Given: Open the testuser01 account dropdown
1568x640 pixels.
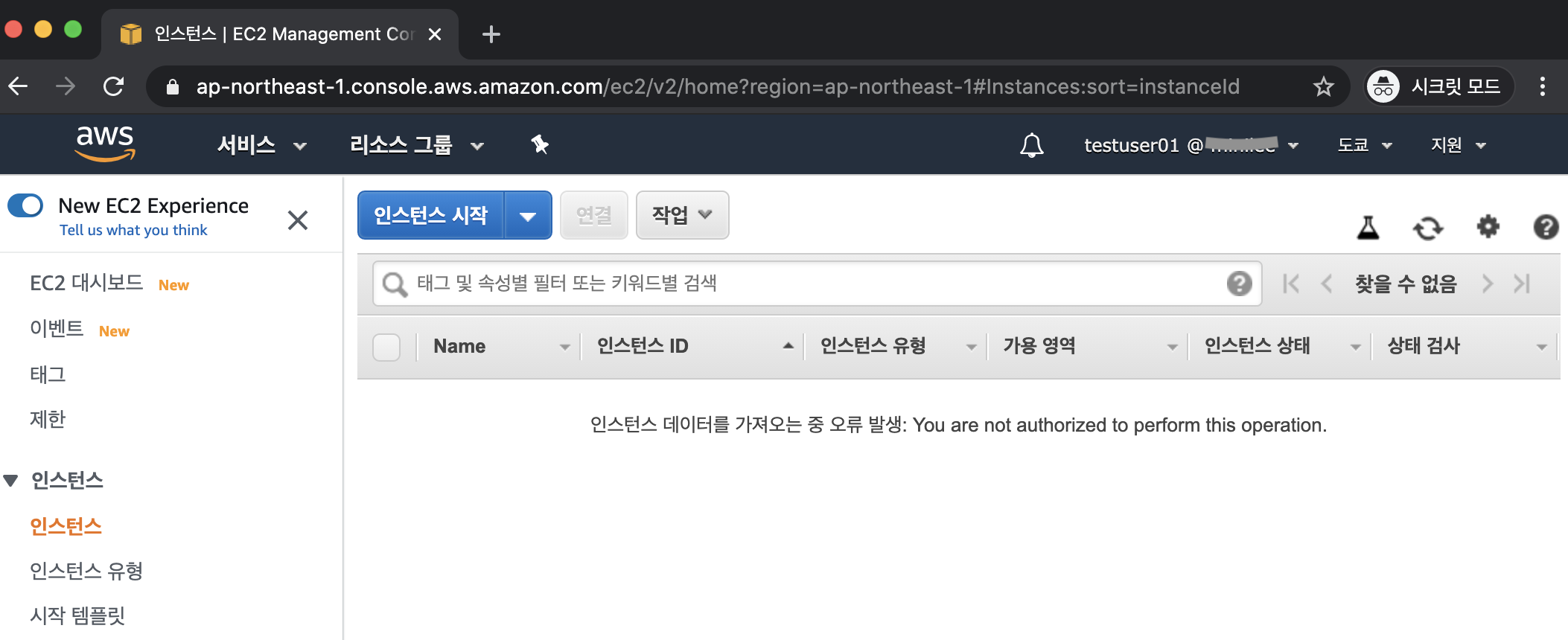Looking at the screenshot, I should [1191, 145].
